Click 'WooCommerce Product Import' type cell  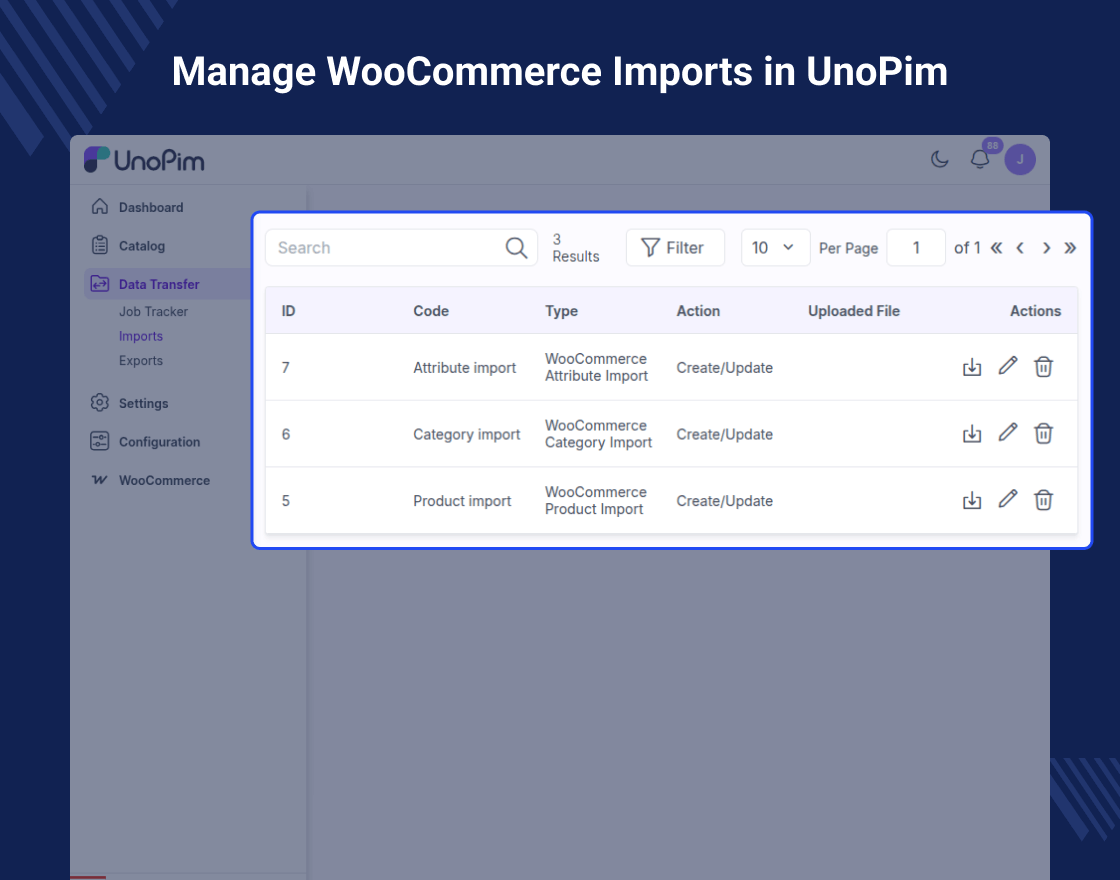pyautogui.click(x=596, y=500)
